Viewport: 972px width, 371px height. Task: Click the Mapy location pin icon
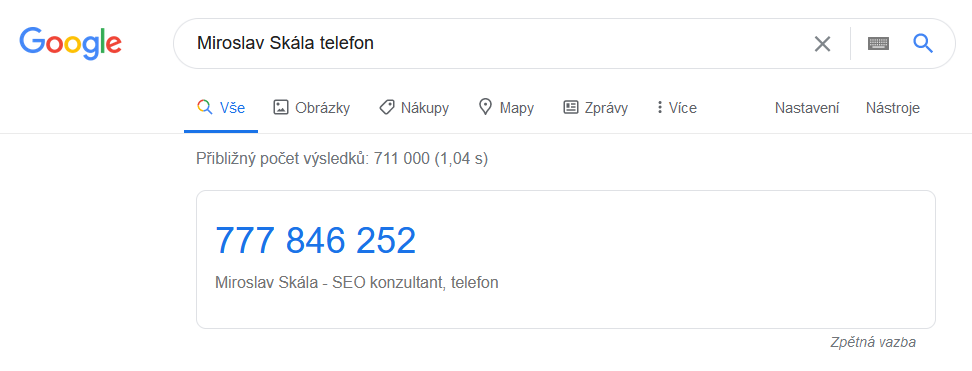coord(485,107)
